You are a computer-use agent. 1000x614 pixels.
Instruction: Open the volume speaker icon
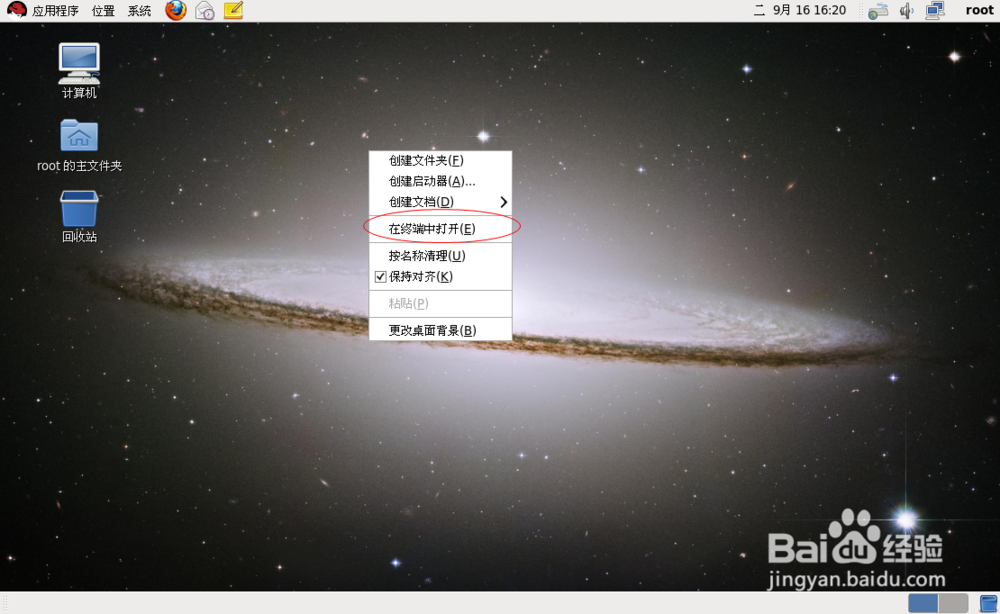coord(906,11)
